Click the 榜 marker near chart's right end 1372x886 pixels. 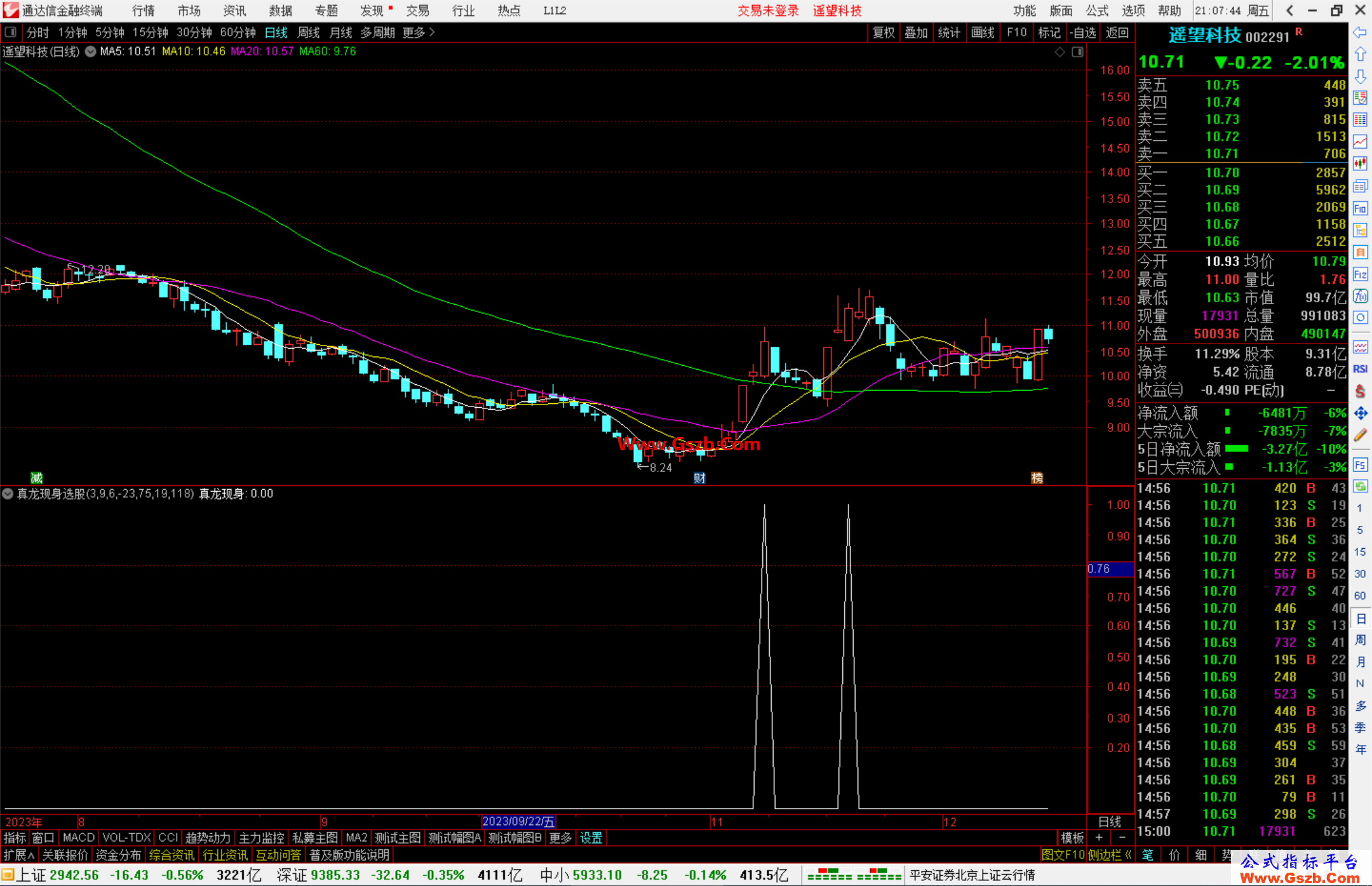point(1037,478)
